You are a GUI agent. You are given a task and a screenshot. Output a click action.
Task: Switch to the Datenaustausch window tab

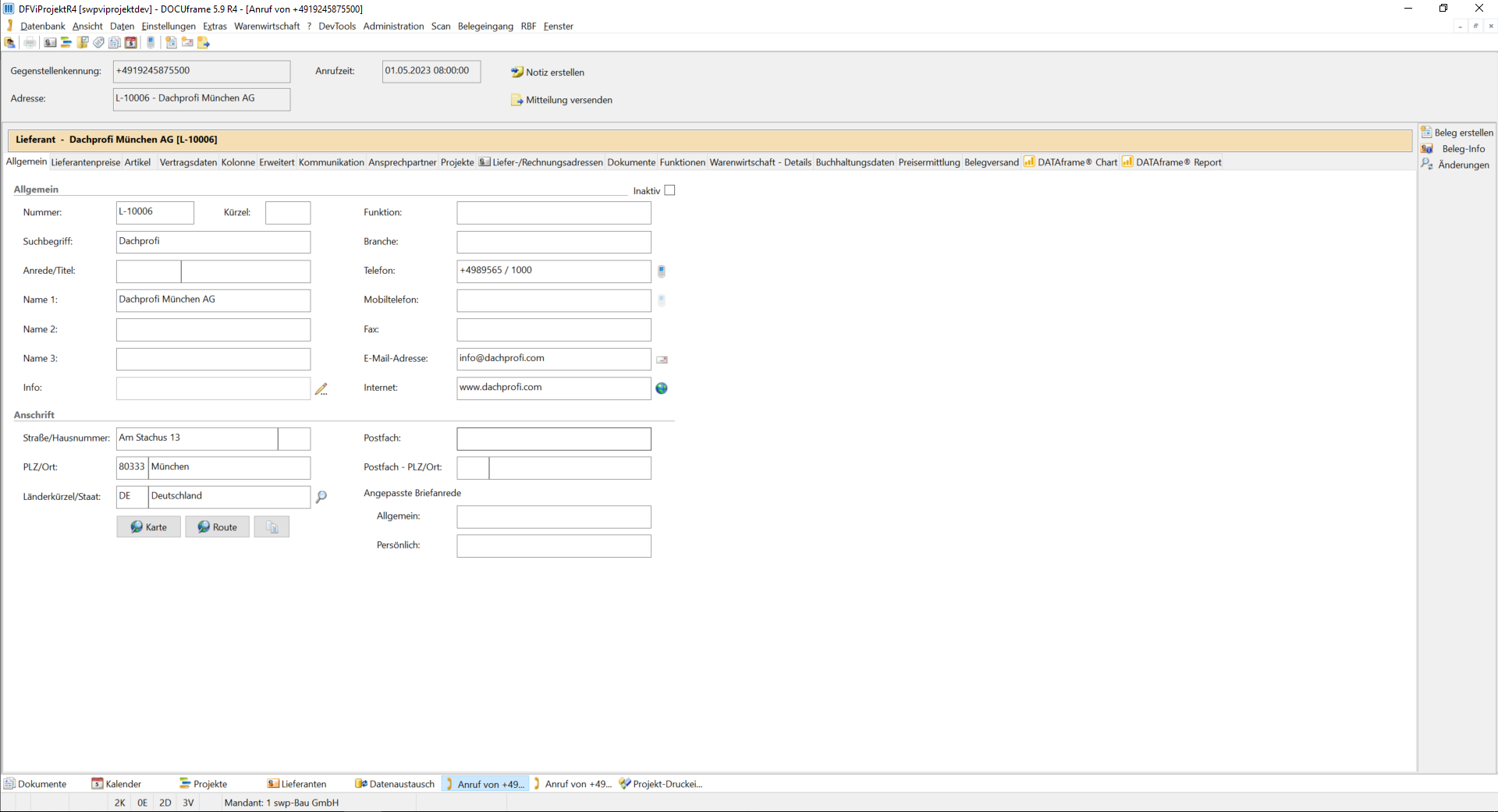click(x=395, y=784)
